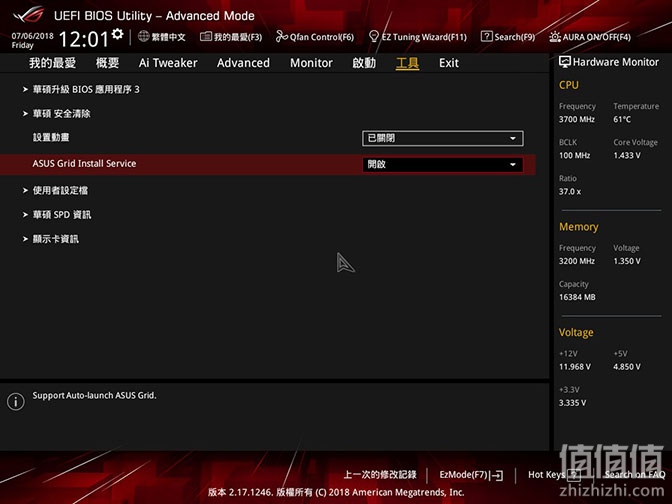Image resolution: width=672 pixels, height=504 pixels.
Task: Click CPU frequency value 3700 MHz
Action: click(577, 120)
